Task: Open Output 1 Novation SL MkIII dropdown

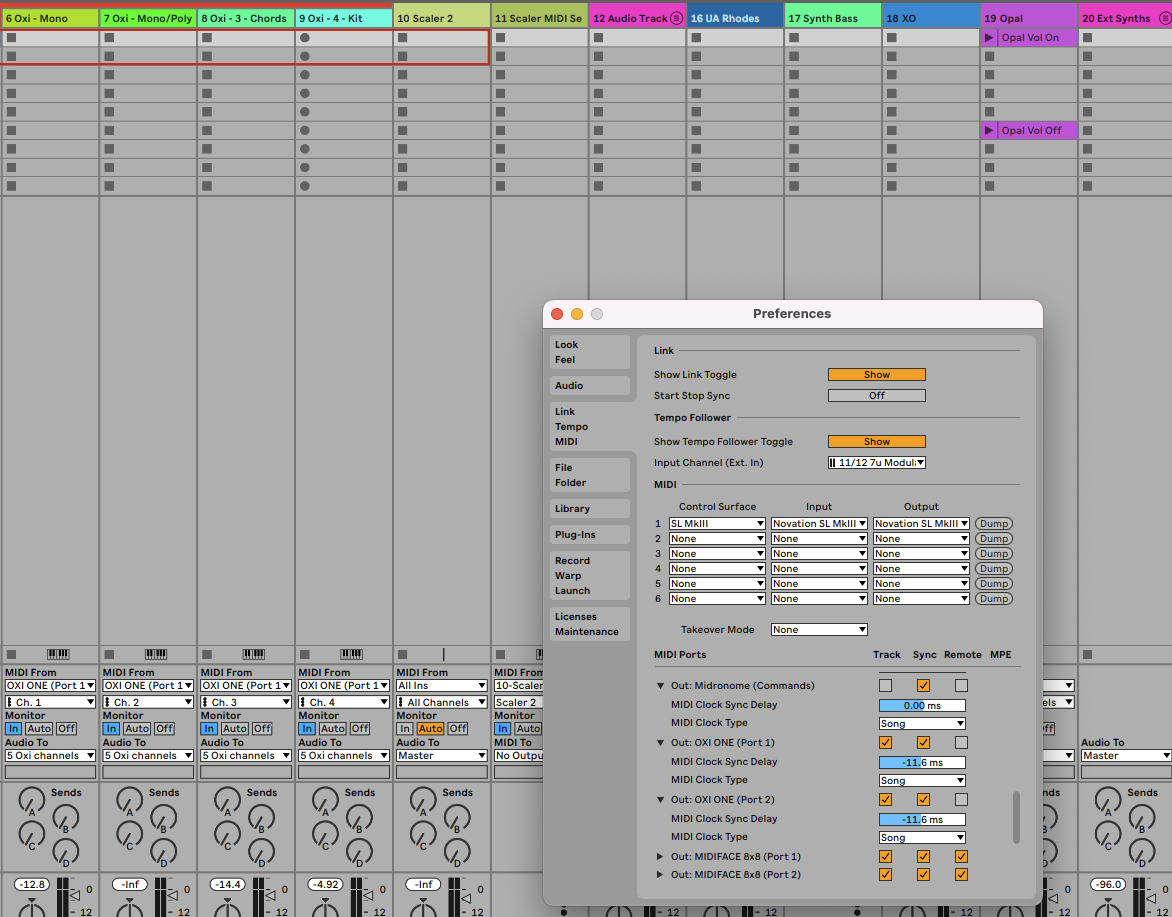Action: coord(922,524)
